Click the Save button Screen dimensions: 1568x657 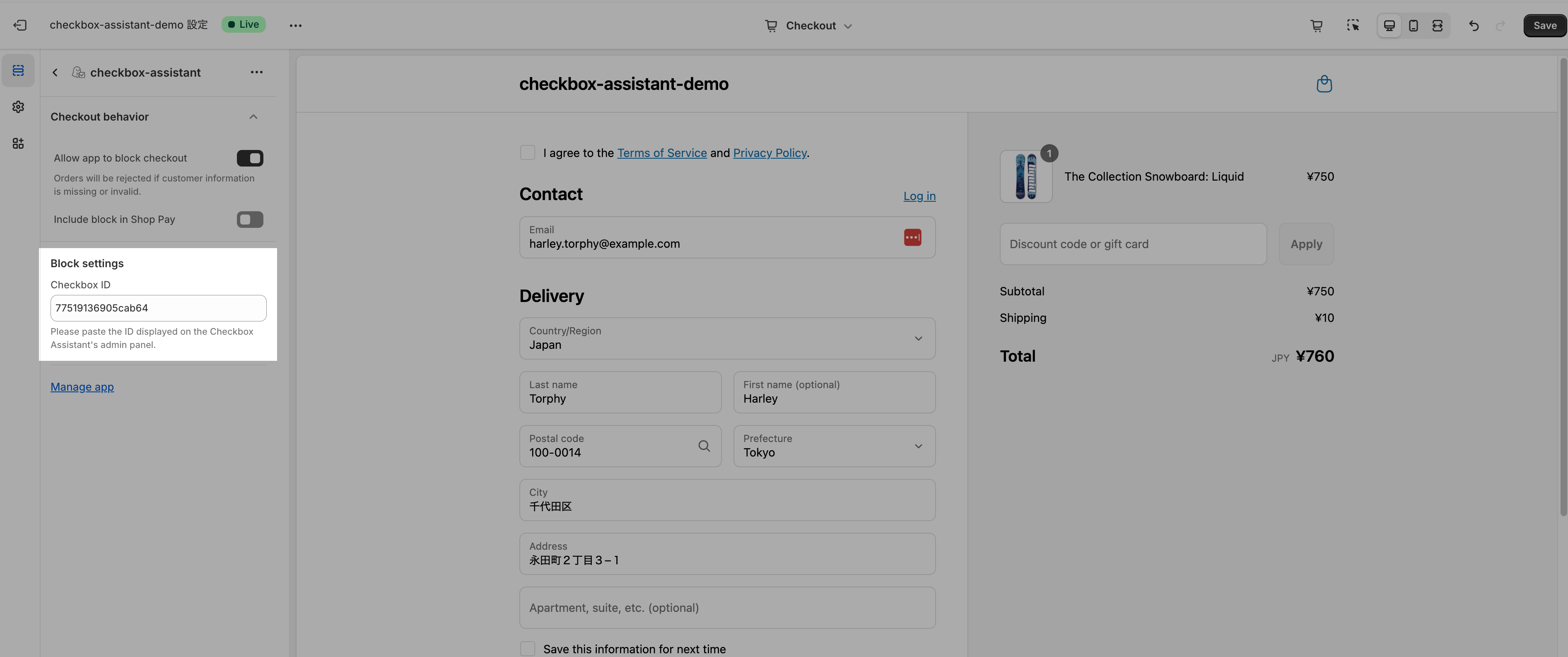click(1544, 26)
